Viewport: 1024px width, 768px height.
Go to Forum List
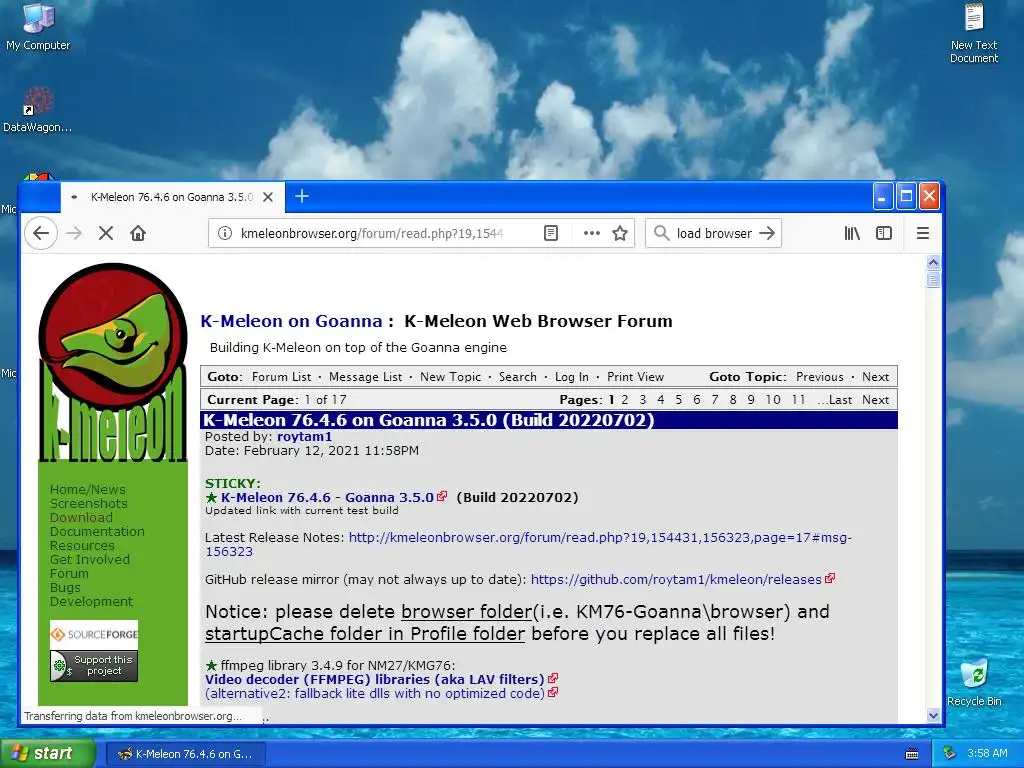coord(281,377)
